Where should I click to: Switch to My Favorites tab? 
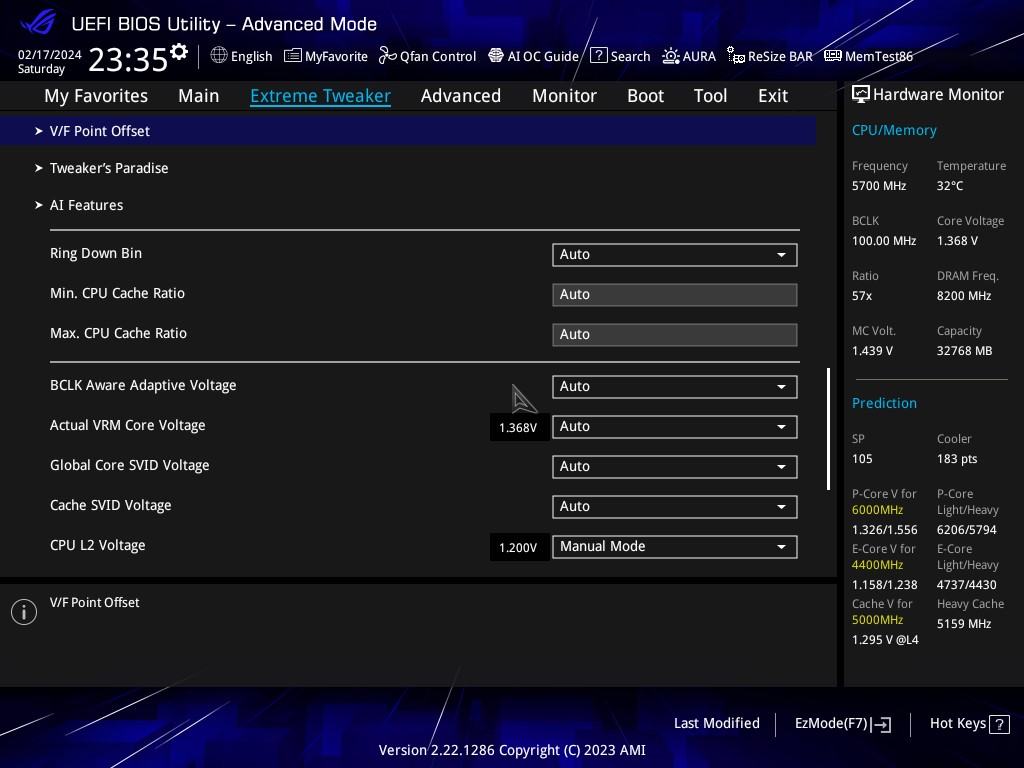pyautogui.click(x=96, y=96)
